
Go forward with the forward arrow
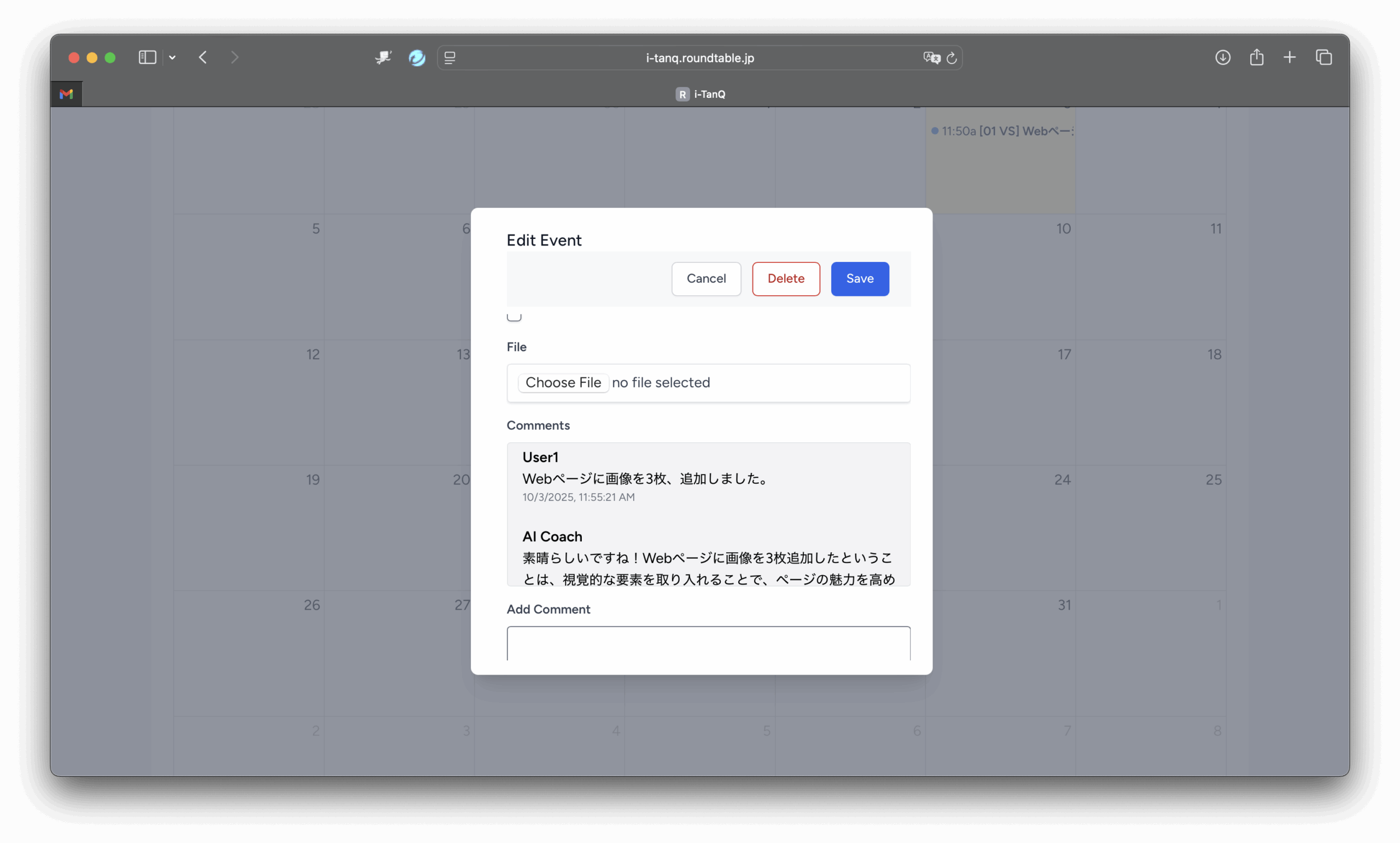click(x=235, y=57)
